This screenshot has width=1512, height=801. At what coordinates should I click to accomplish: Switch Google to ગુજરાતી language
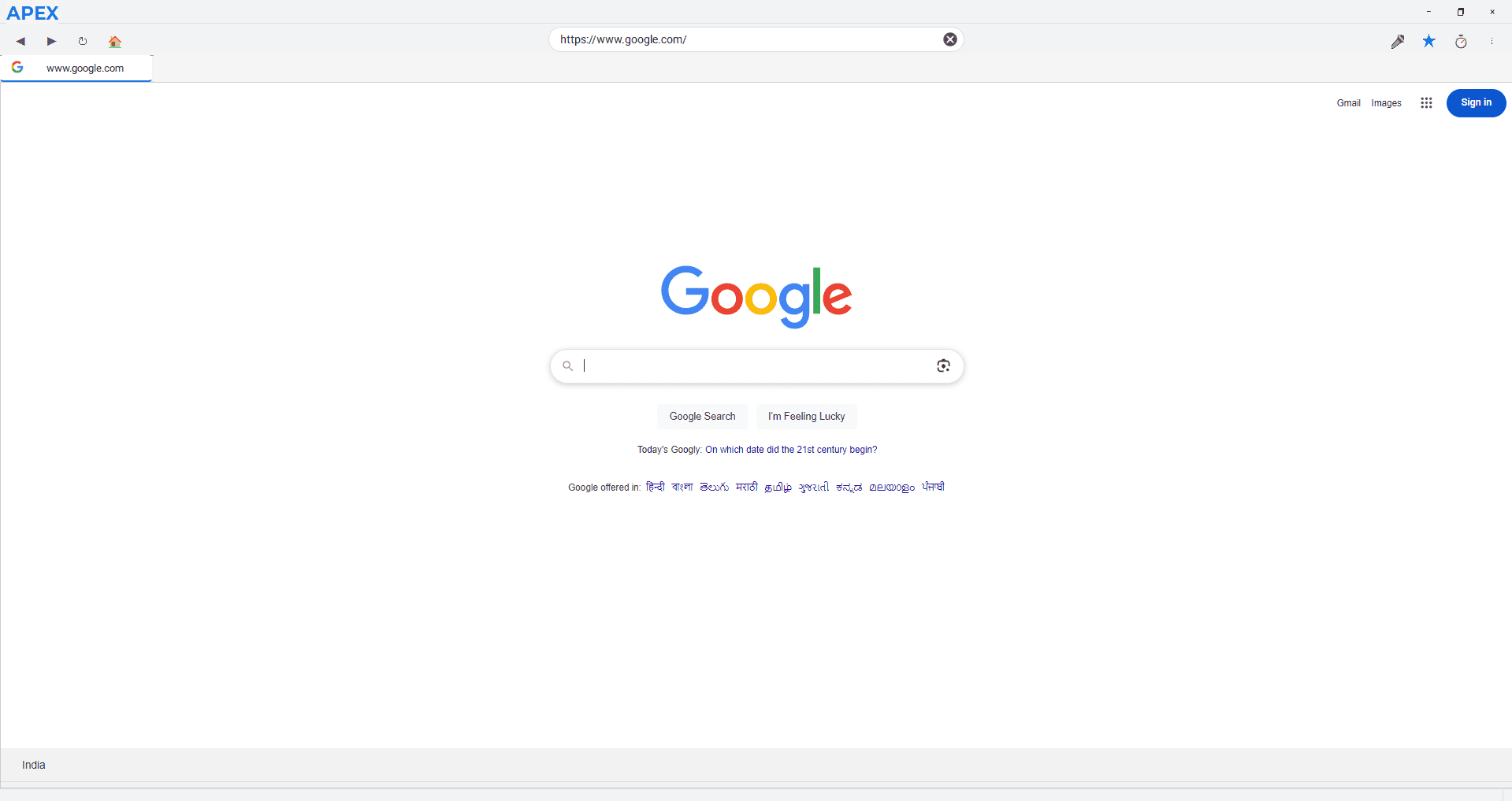click(x=814, y=488)
